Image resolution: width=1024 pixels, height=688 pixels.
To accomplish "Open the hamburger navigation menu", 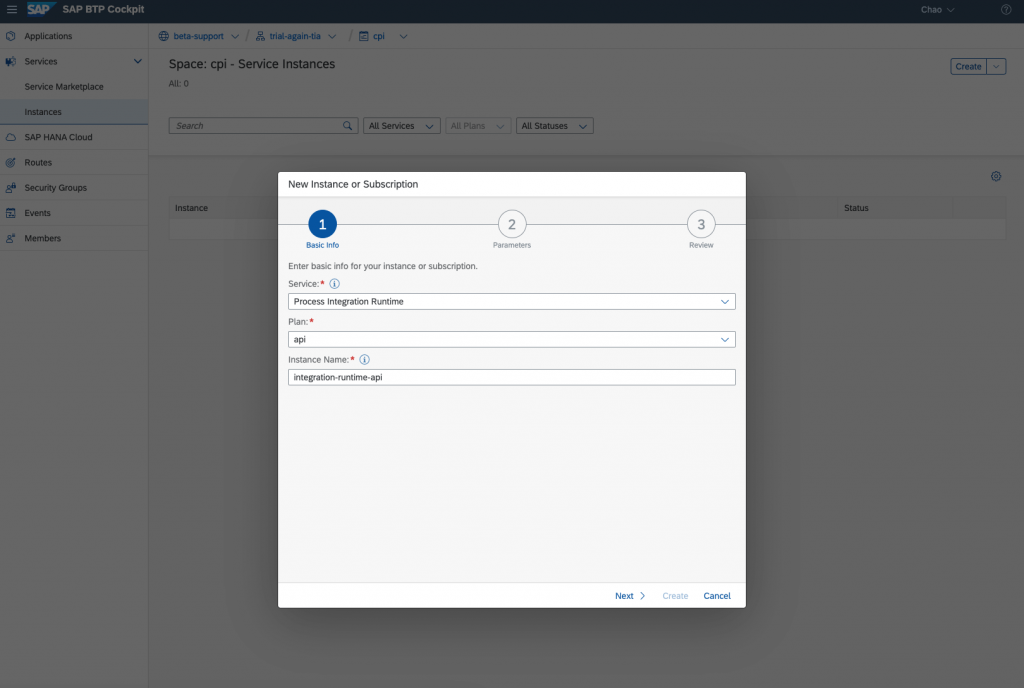I will [x=12, y=9].
